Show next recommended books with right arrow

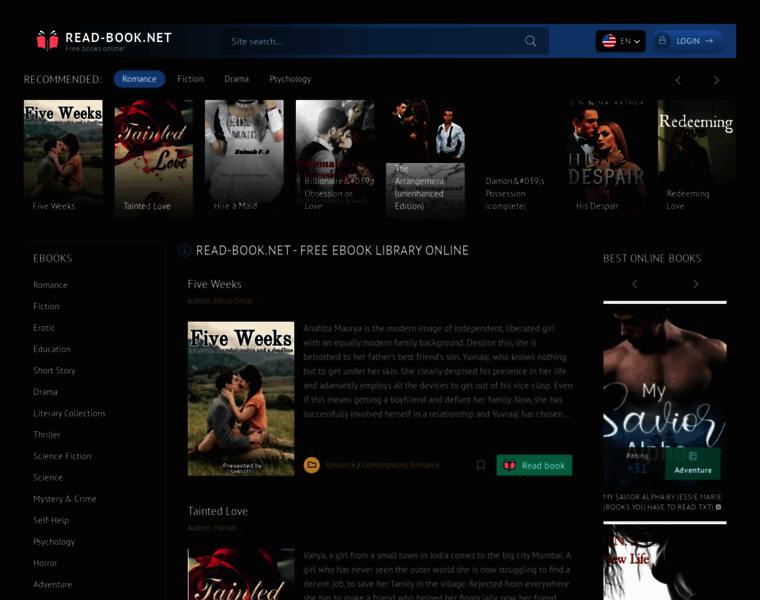[716, 80]
